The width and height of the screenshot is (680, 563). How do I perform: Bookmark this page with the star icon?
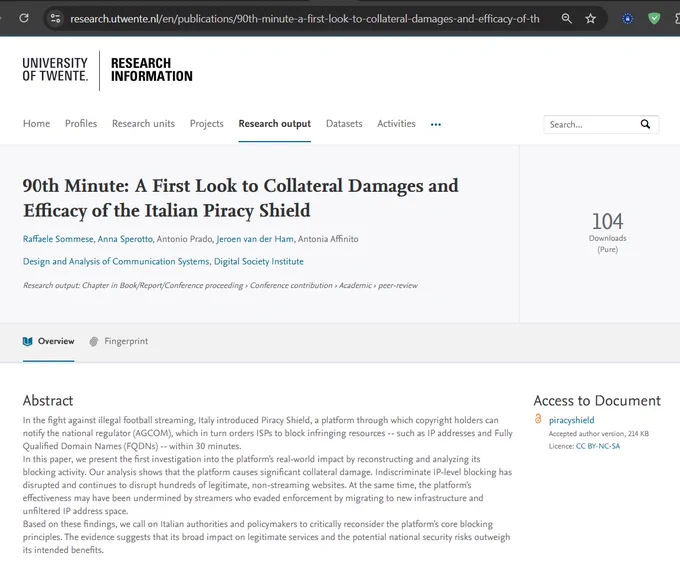coord(590,18)
